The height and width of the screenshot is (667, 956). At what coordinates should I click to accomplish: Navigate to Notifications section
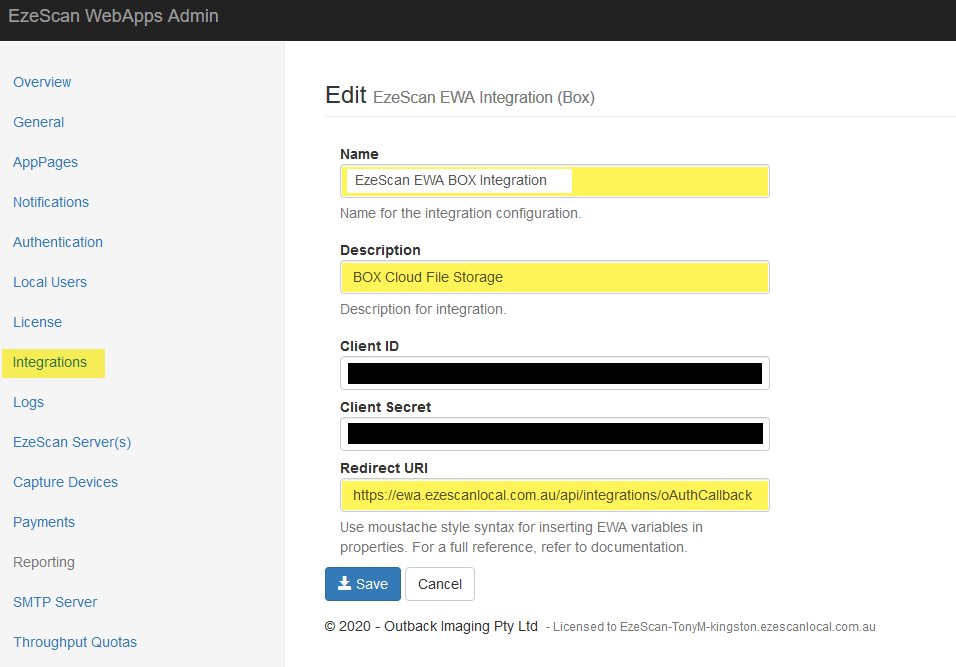pos(51,202)
